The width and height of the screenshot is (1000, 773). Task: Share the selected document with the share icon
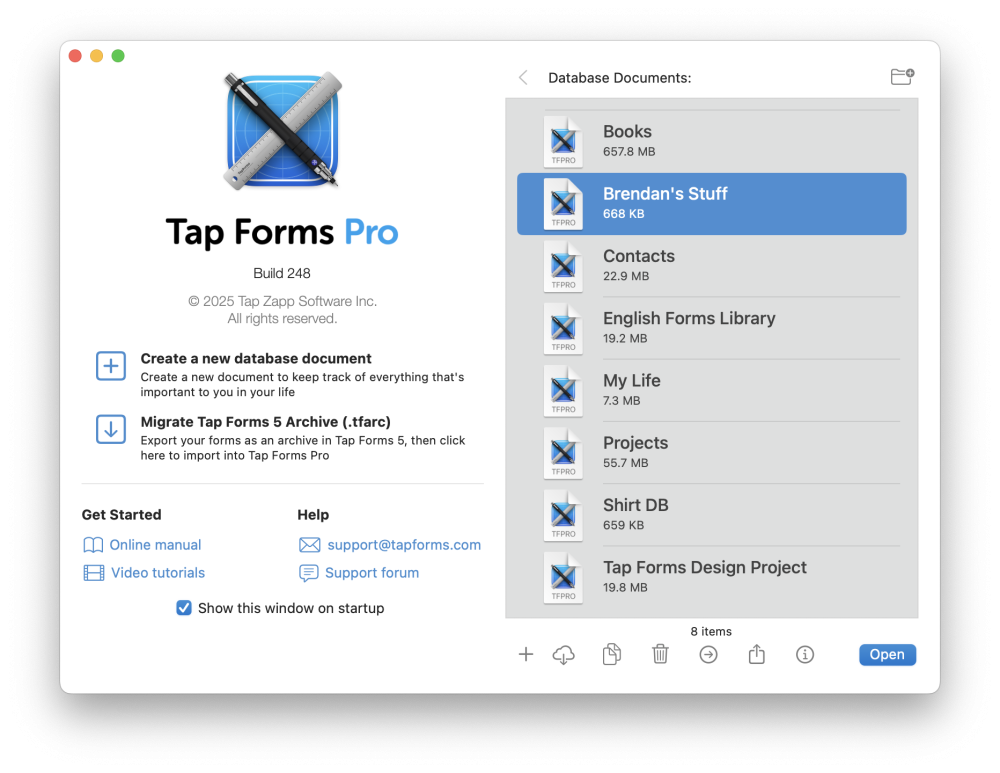tap(756, 654)
